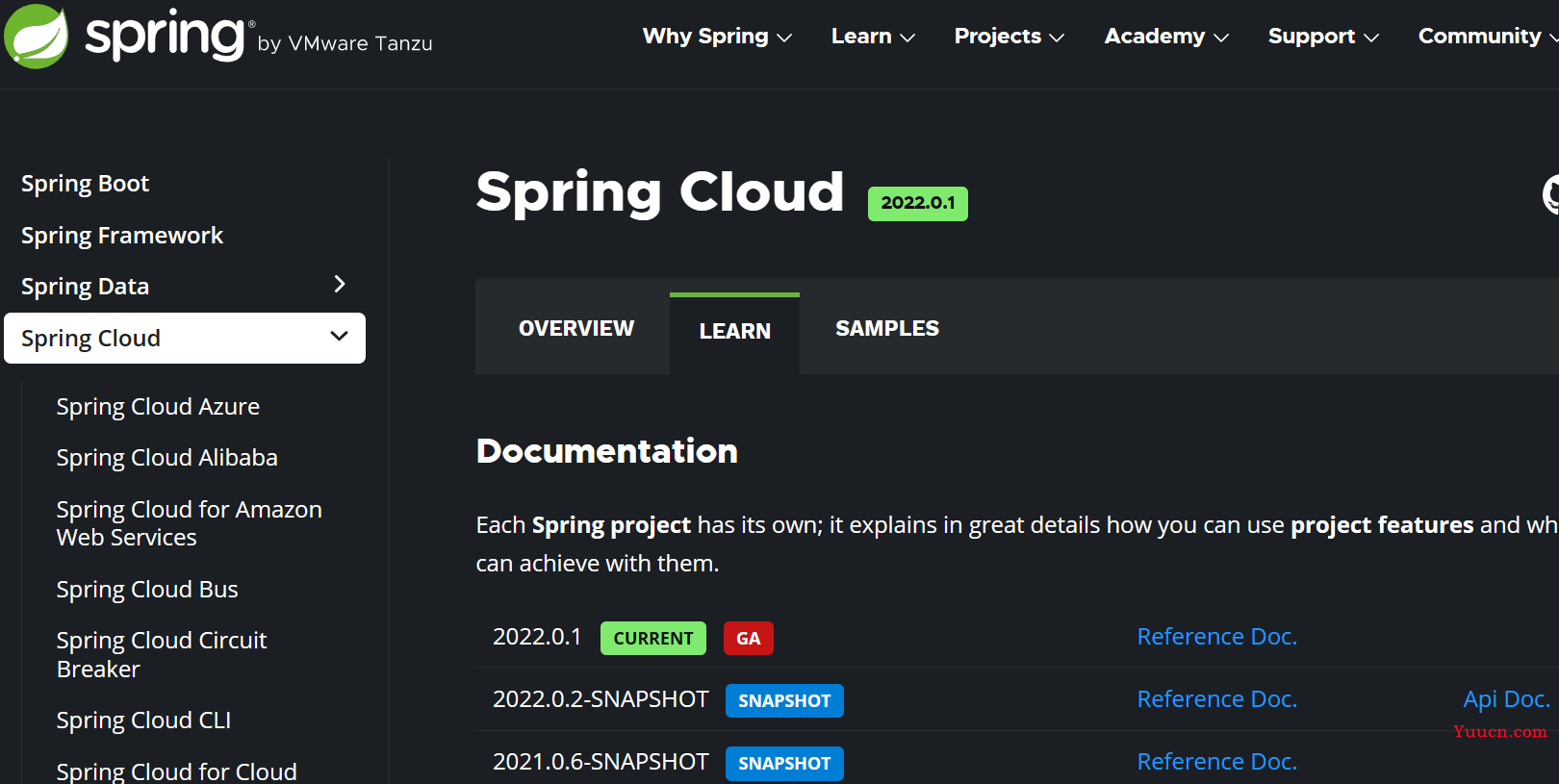Screen dimensions: 1559x784
Task: Open the Learn navigation menu
Action: pos(873,37)
